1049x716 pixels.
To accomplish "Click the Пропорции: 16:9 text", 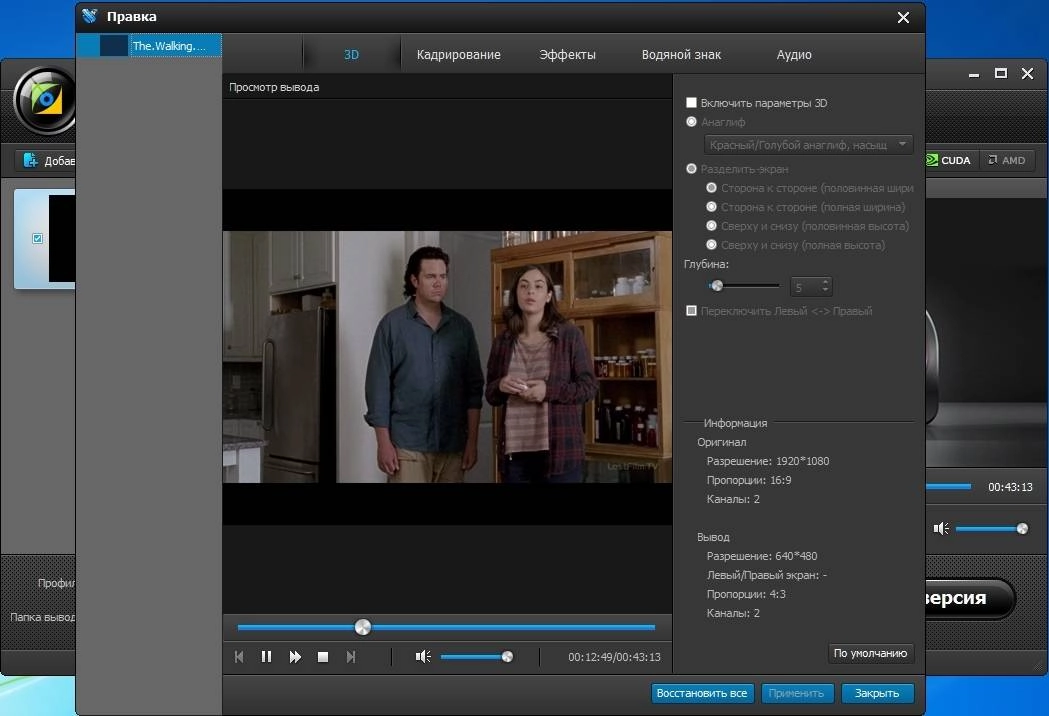I will point(749,480).
